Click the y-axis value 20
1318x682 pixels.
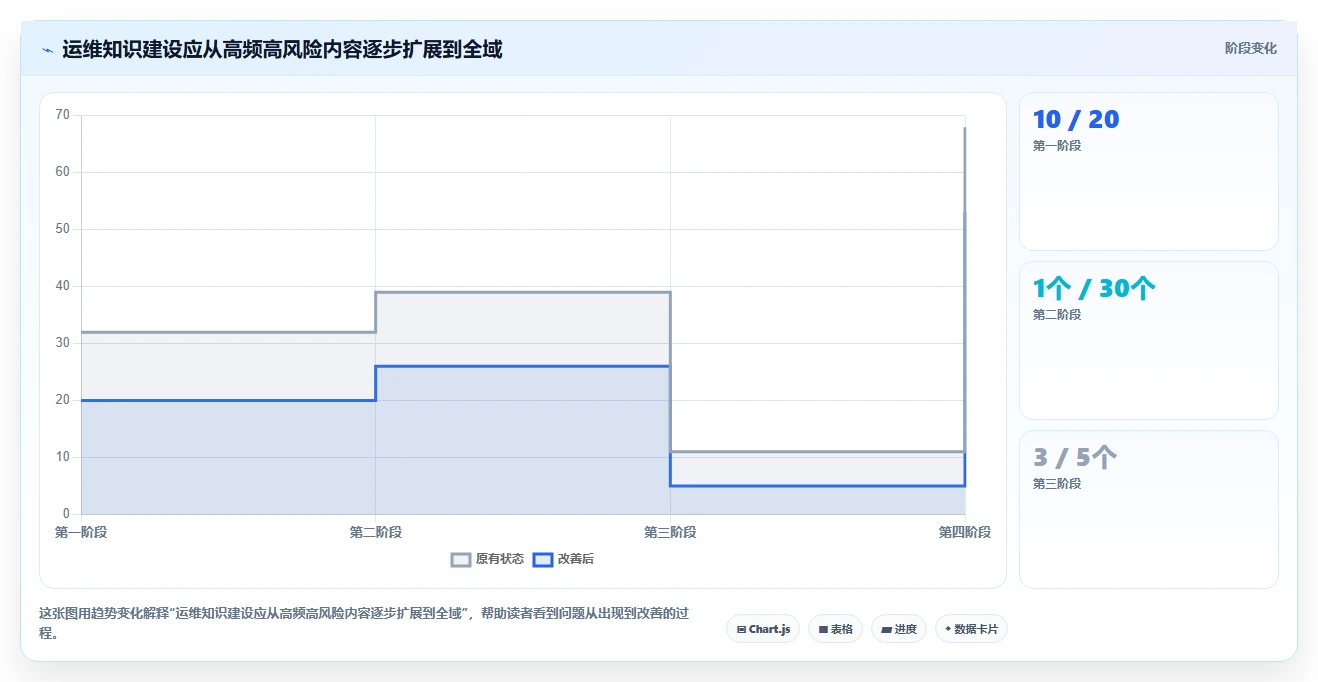pyautogui.click(x=63, y=400)
